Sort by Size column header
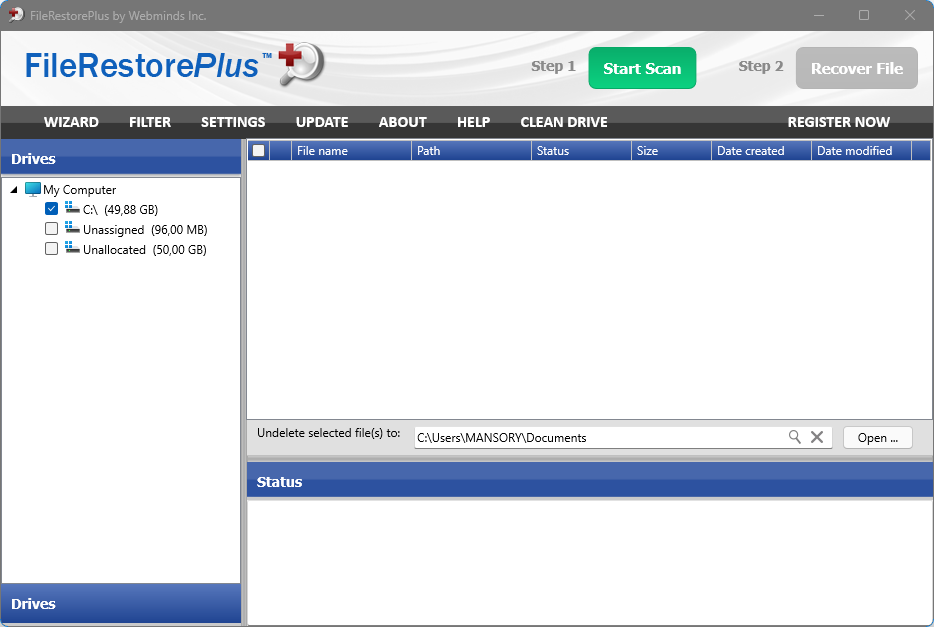The height and width of the screenshot is (627, 934). [x=671, y=151]
